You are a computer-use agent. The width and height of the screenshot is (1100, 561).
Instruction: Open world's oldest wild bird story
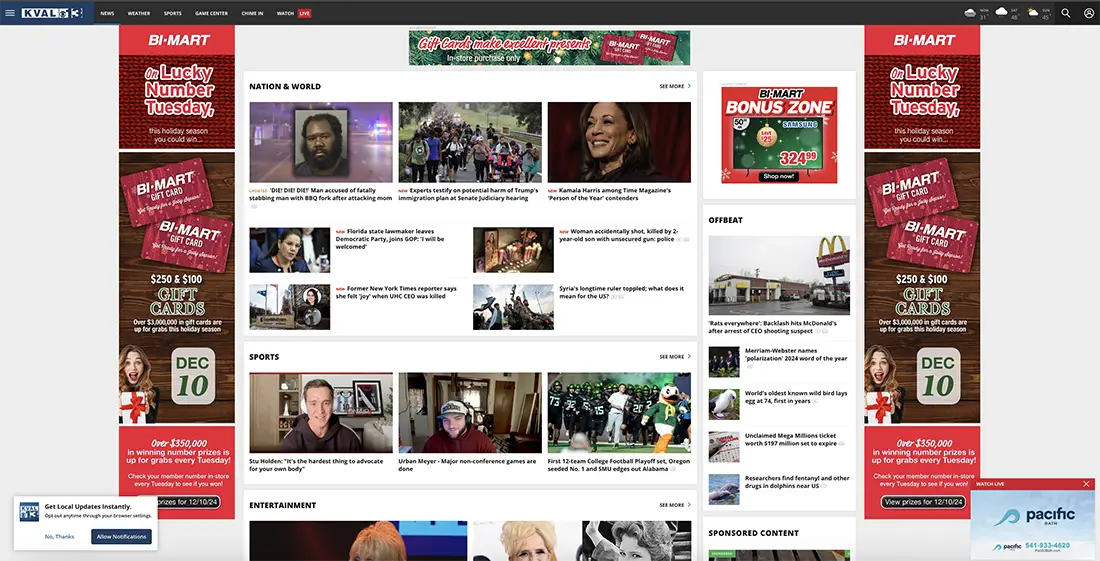[x=796, y=397]
